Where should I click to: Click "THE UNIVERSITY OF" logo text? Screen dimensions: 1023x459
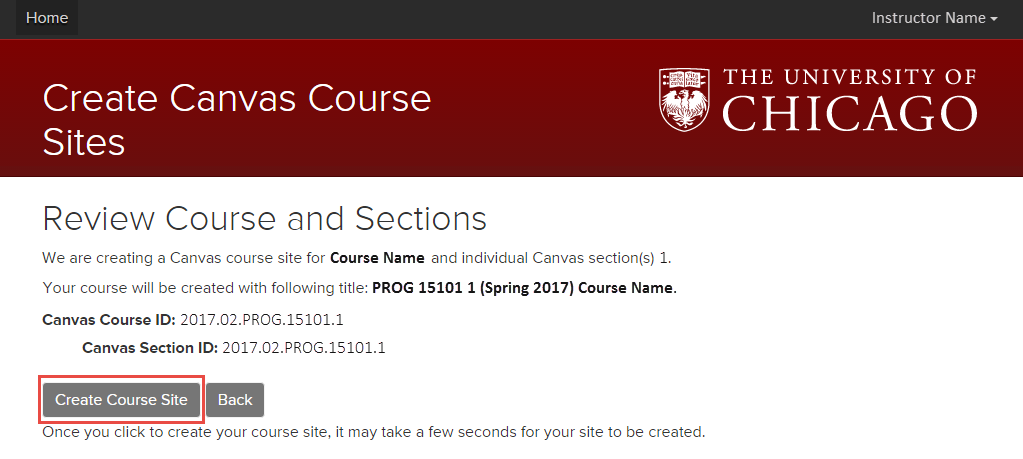click(x=849, y=78)
